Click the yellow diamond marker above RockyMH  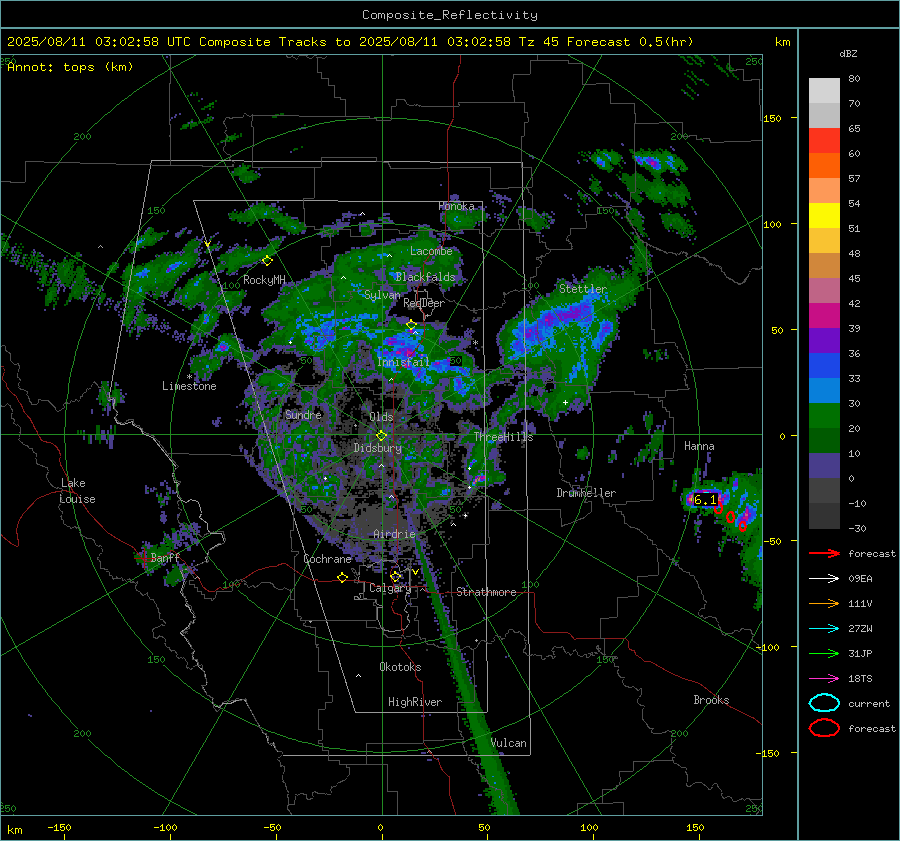(267, 261)
